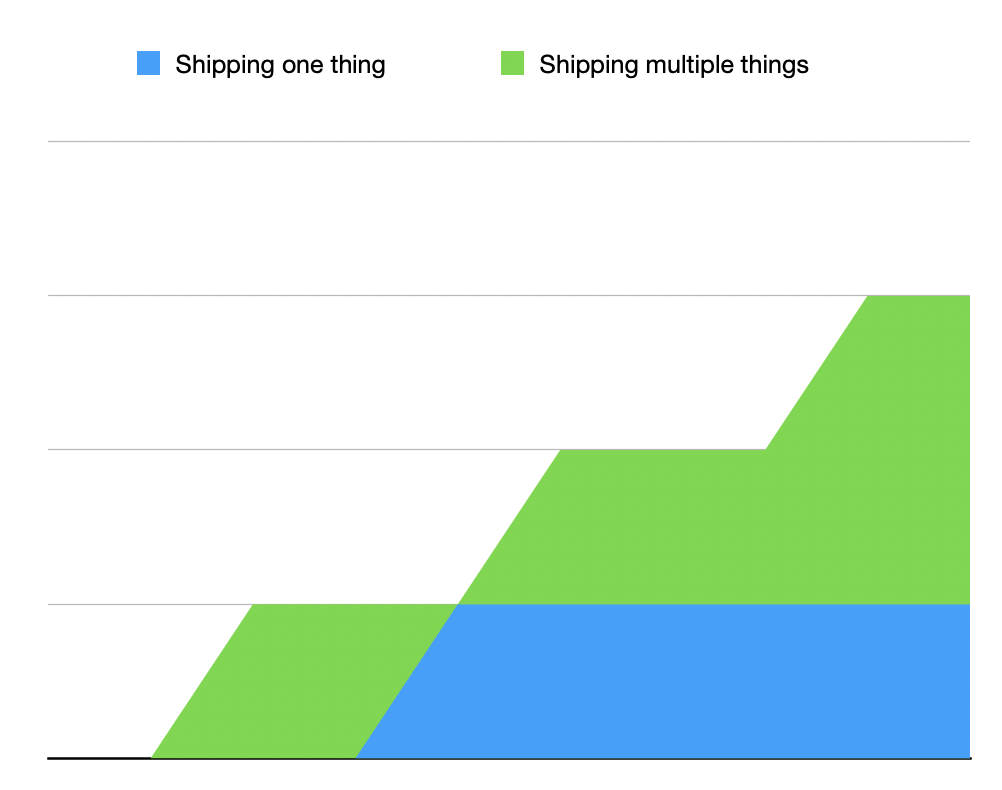
Task: Click the blue series' rising slope edge
Action: point(407,681)
